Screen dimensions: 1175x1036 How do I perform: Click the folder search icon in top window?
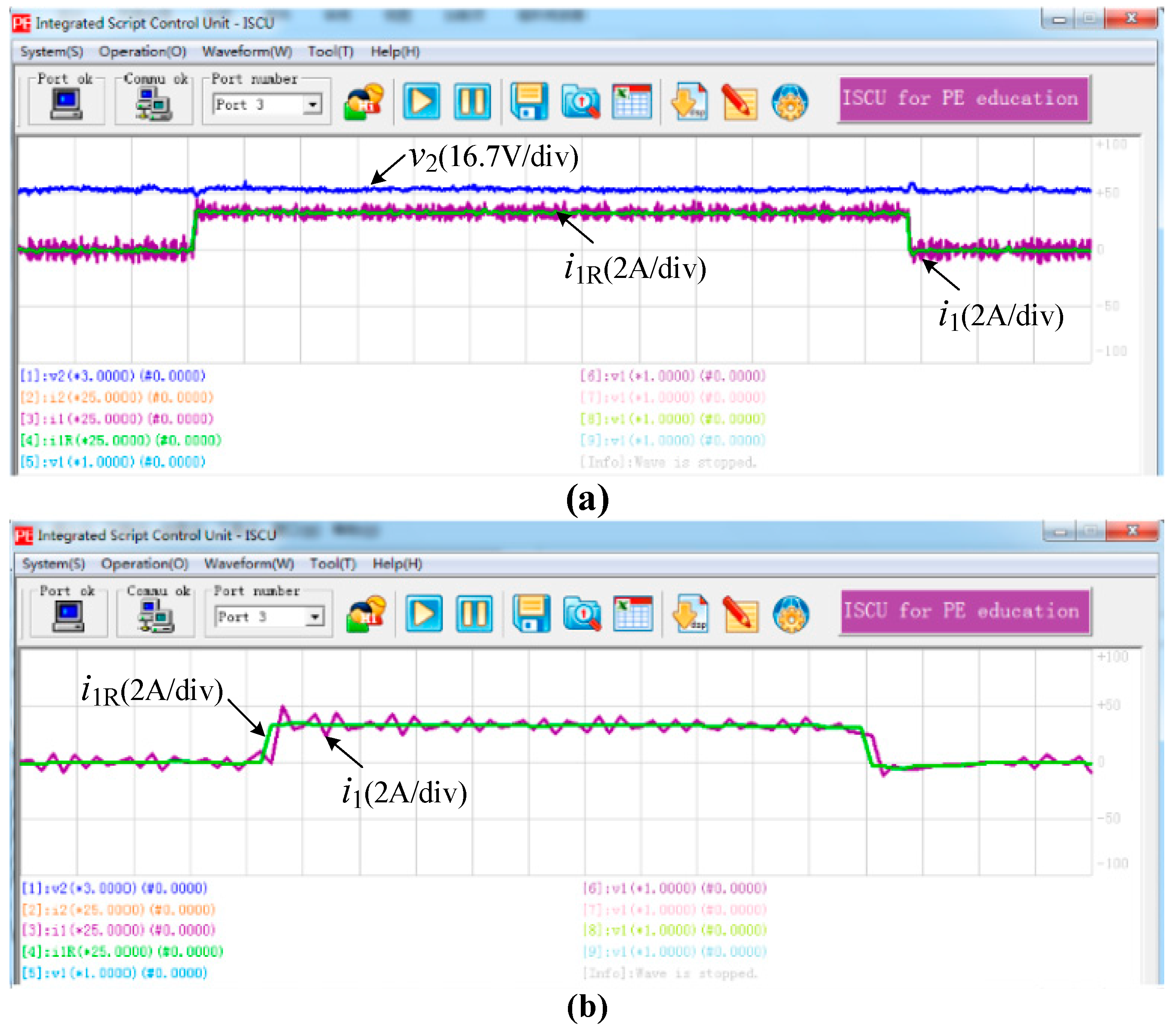[580, 102]
